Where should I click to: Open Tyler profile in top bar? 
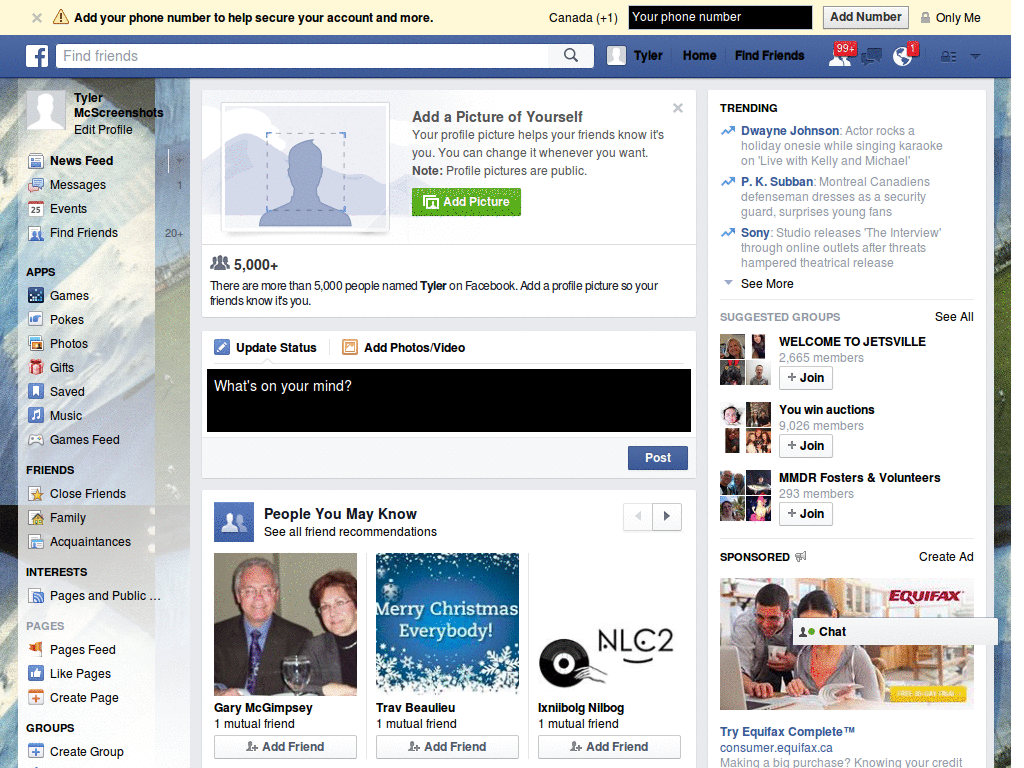click(x=635, y=56)
